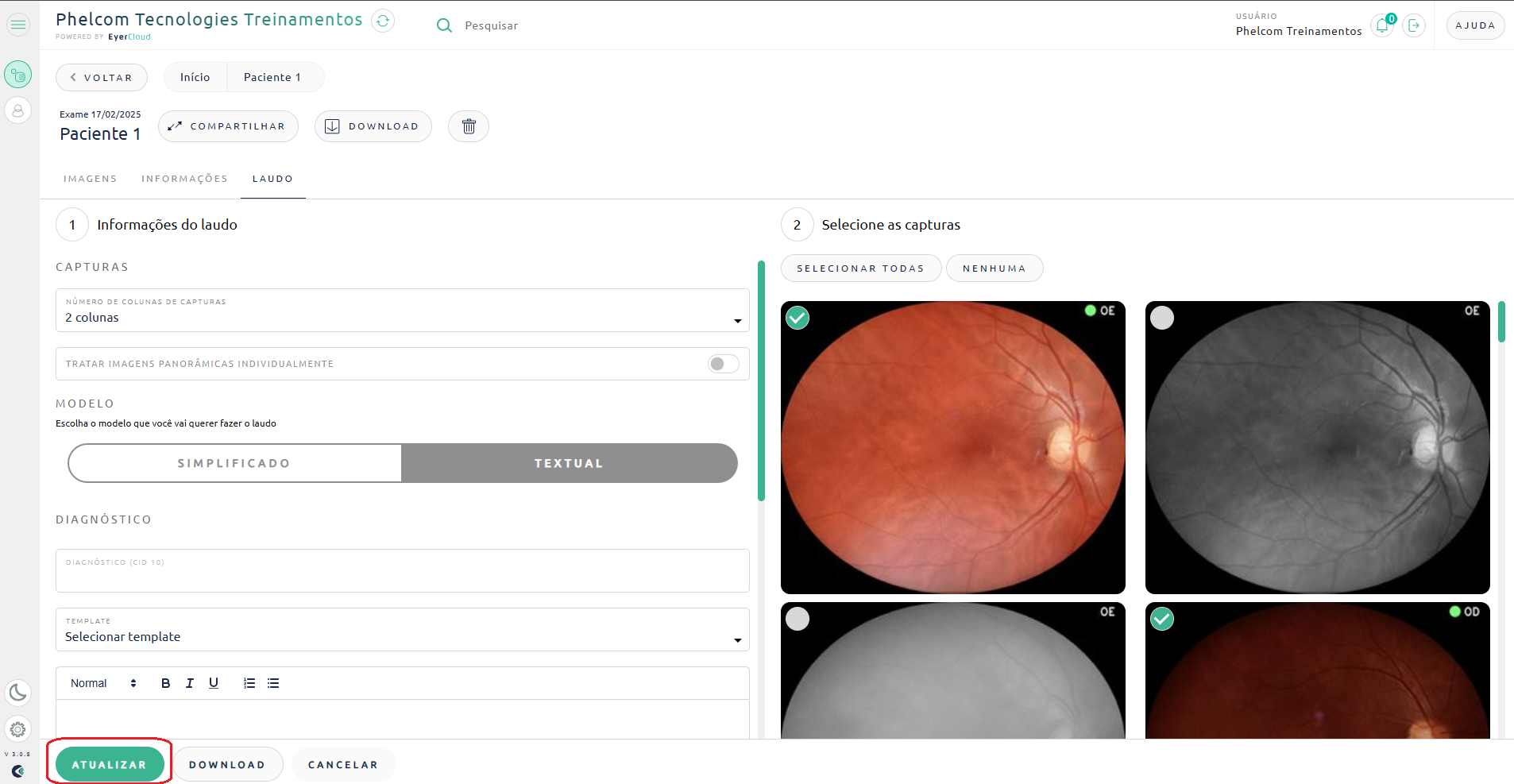The width and height of the screenshot is (1514, 784).
Task: Open the patients sidebar icon
Action: [18, 110]
